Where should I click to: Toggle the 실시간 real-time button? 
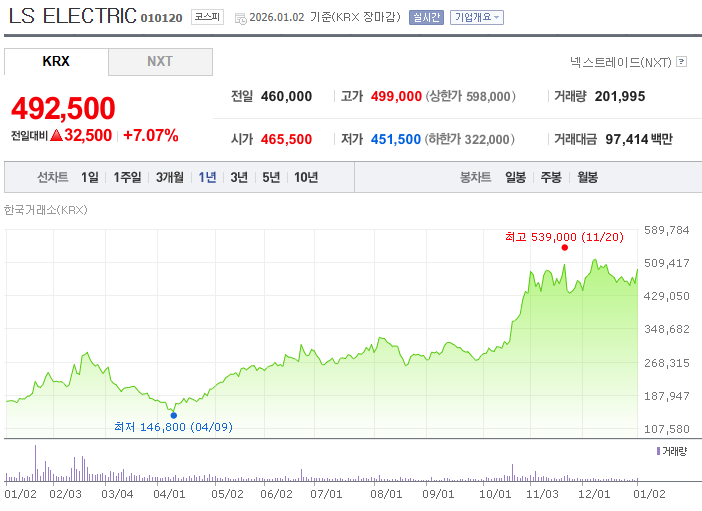coord(426,17)
